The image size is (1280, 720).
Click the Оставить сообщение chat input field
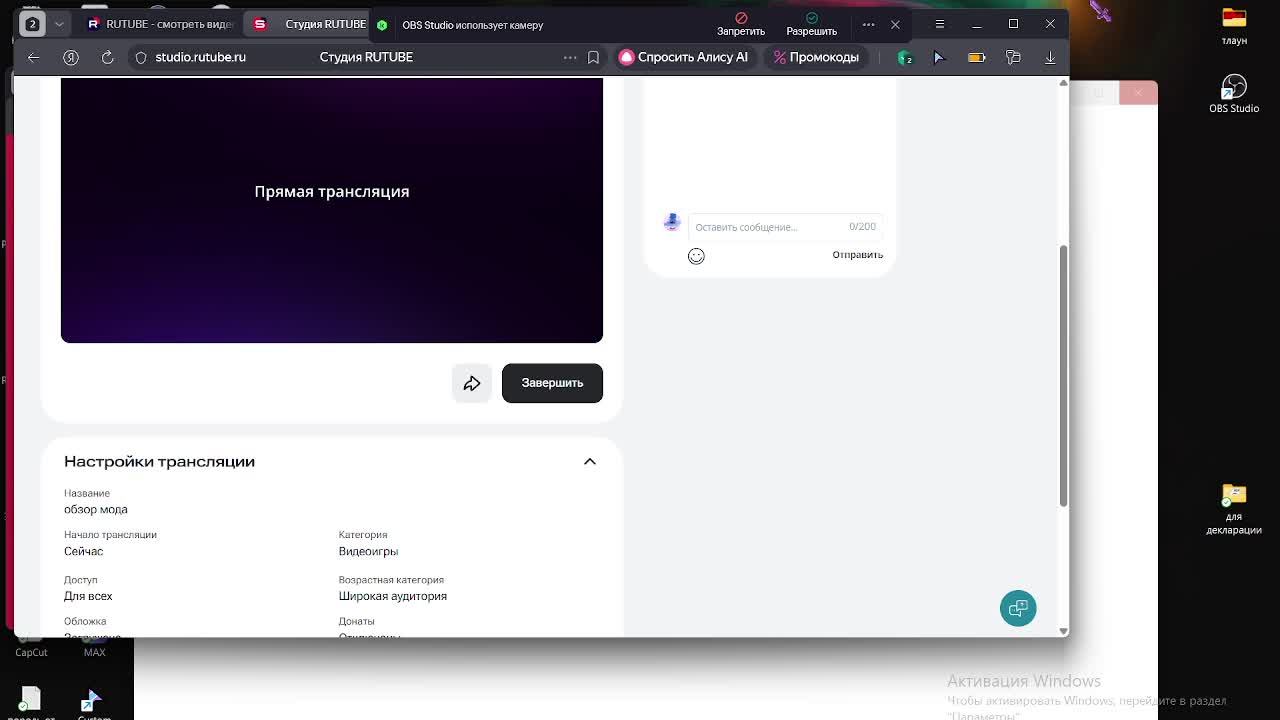[784, 227]
